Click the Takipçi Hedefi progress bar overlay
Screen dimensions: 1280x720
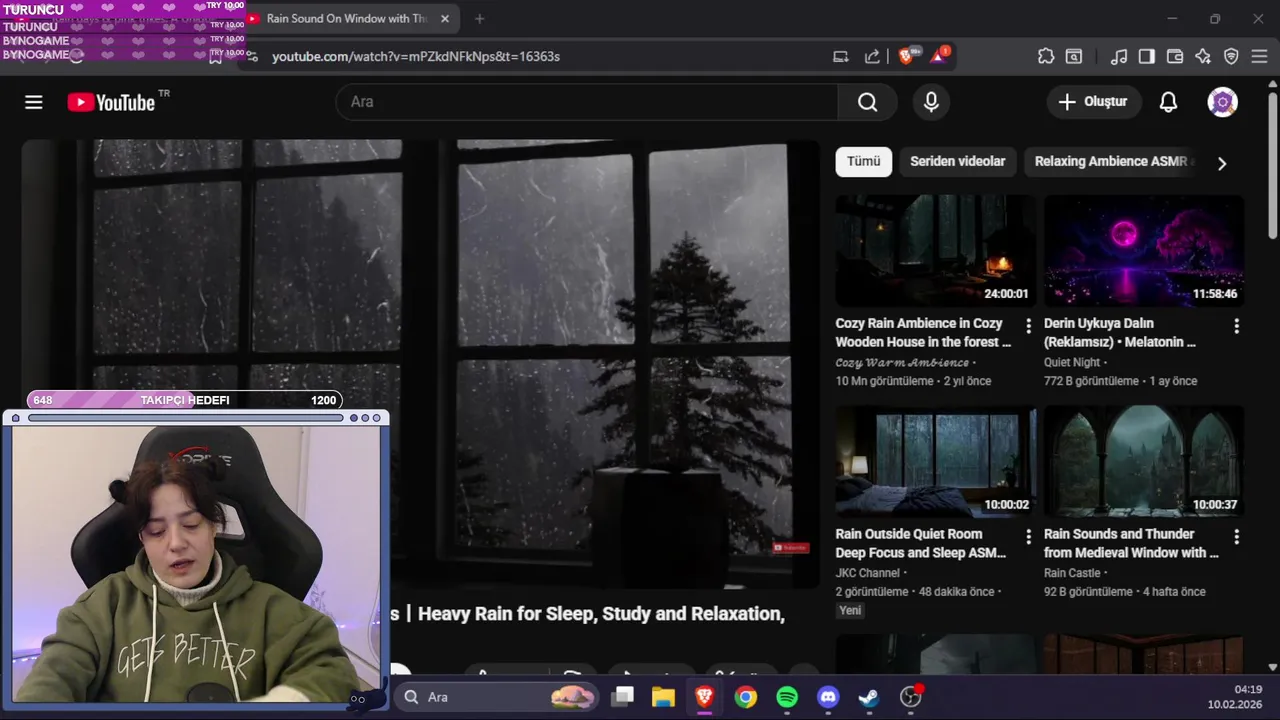click(184, 400)
